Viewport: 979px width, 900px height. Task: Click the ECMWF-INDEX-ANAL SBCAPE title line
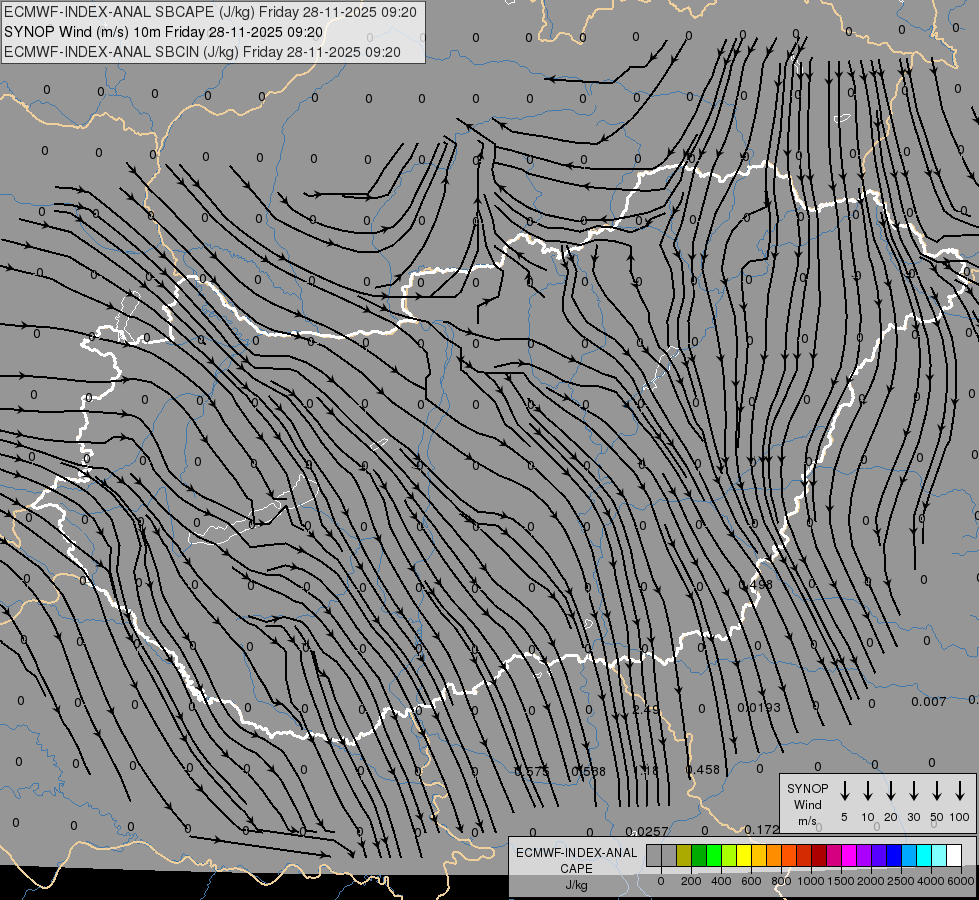(x=210, y=12)
